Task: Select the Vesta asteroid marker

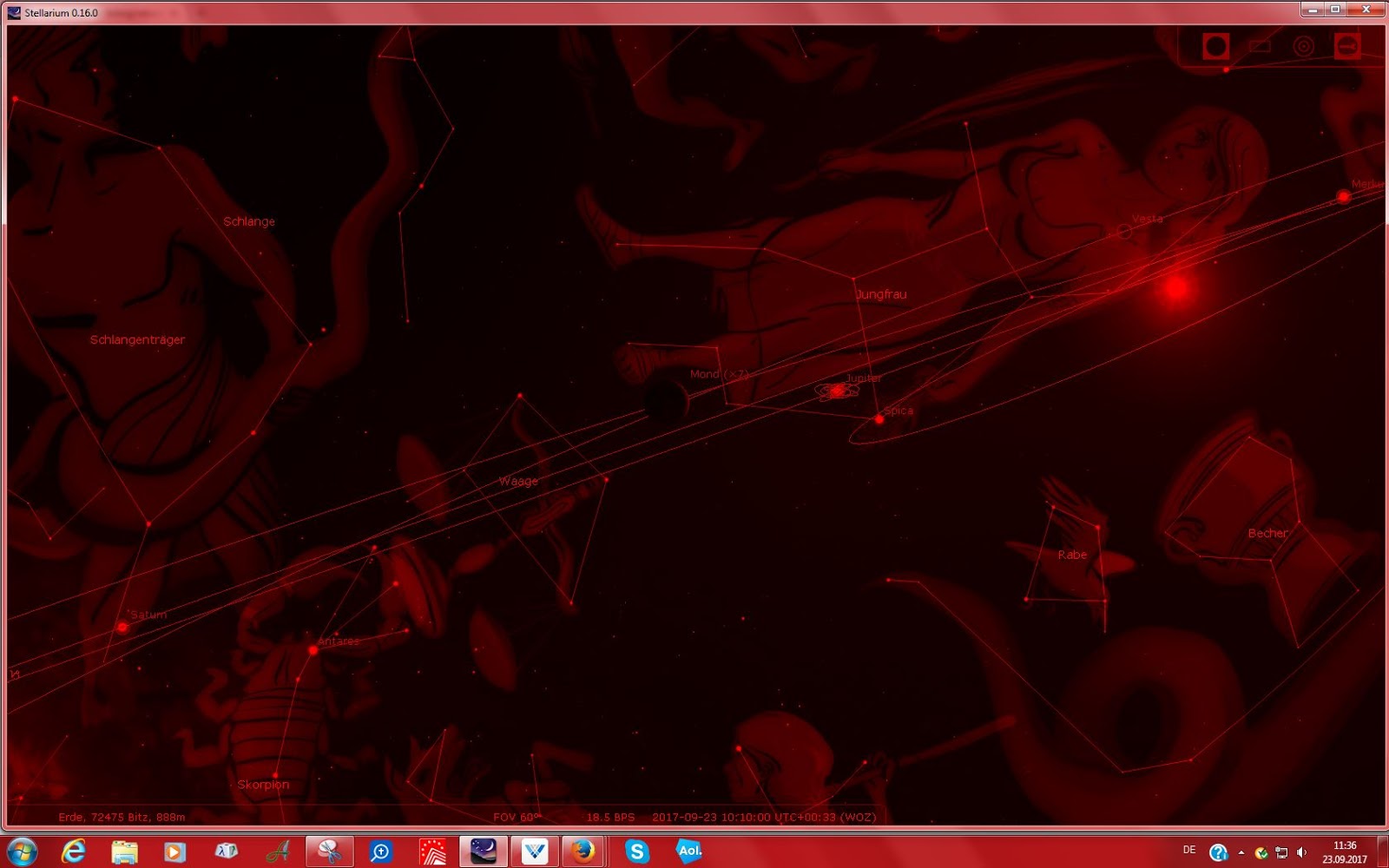Action: click(1124, 232)
